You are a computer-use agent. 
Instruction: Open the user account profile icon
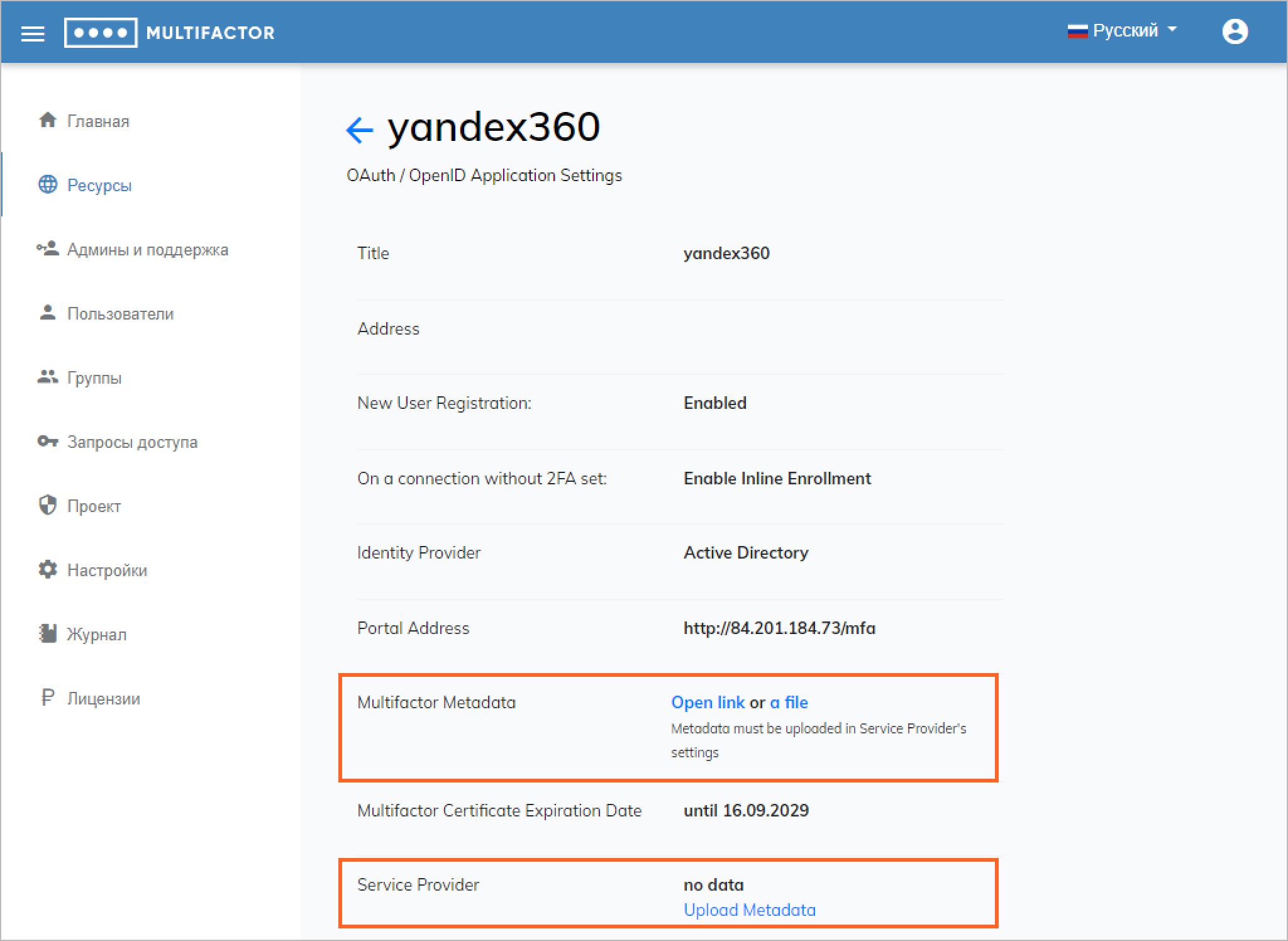coord(1235,31)
